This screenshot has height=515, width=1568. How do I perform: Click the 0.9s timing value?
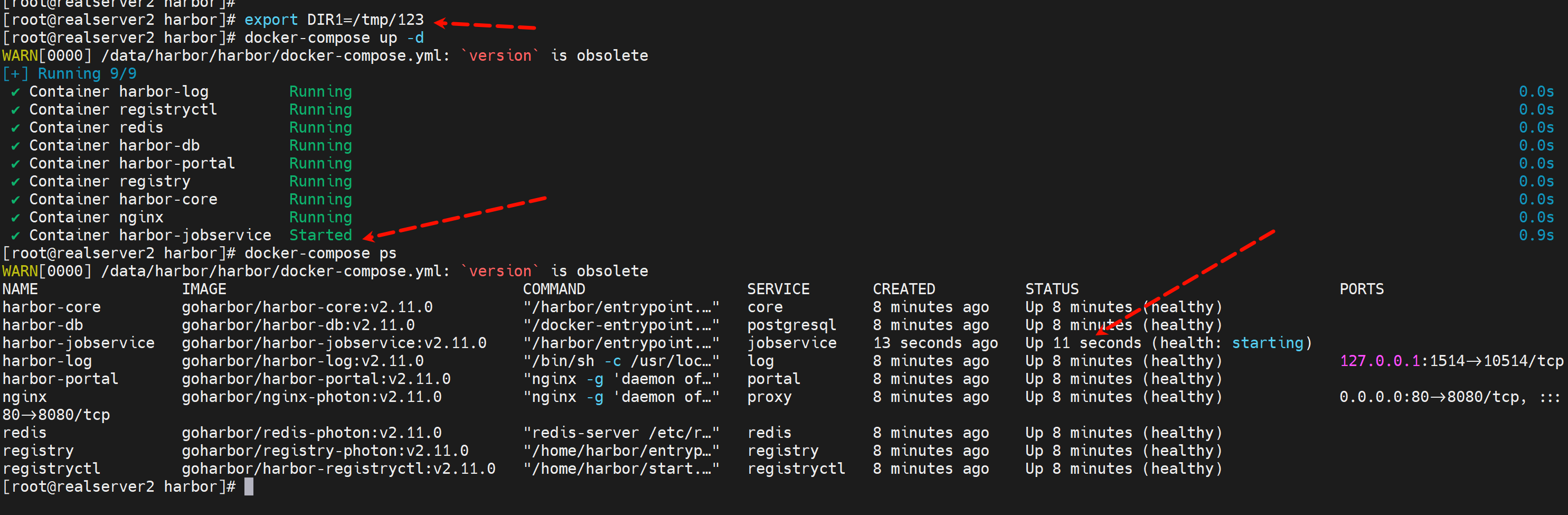pyautogui.click(x=1536, y=236)
